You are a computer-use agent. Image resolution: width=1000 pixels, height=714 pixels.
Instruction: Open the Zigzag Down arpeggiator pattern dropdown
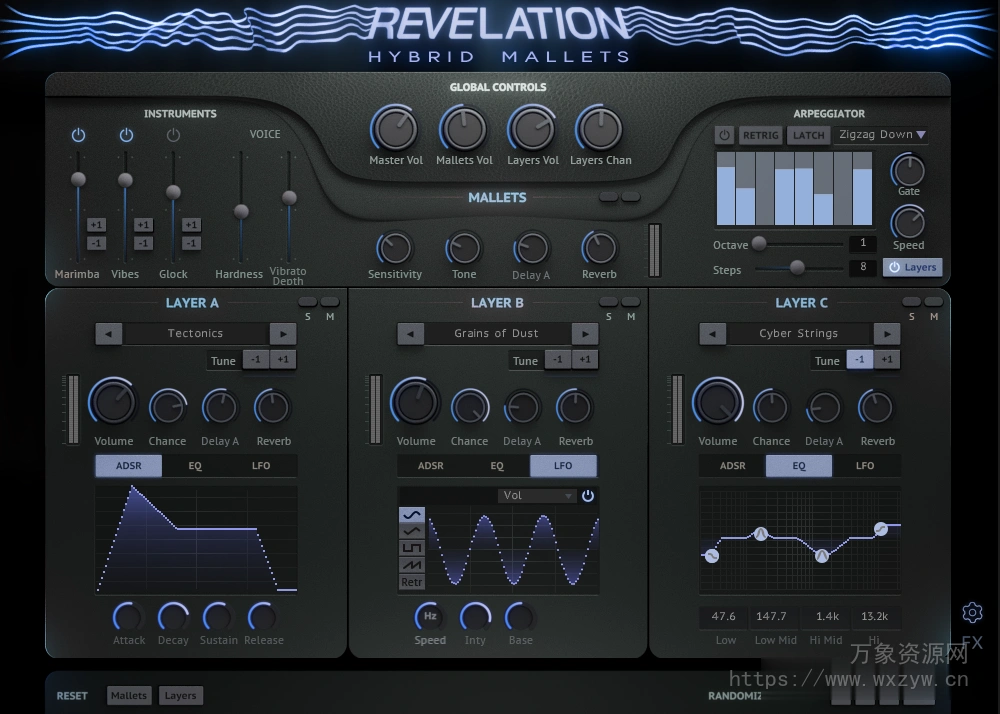coord(881,135)
